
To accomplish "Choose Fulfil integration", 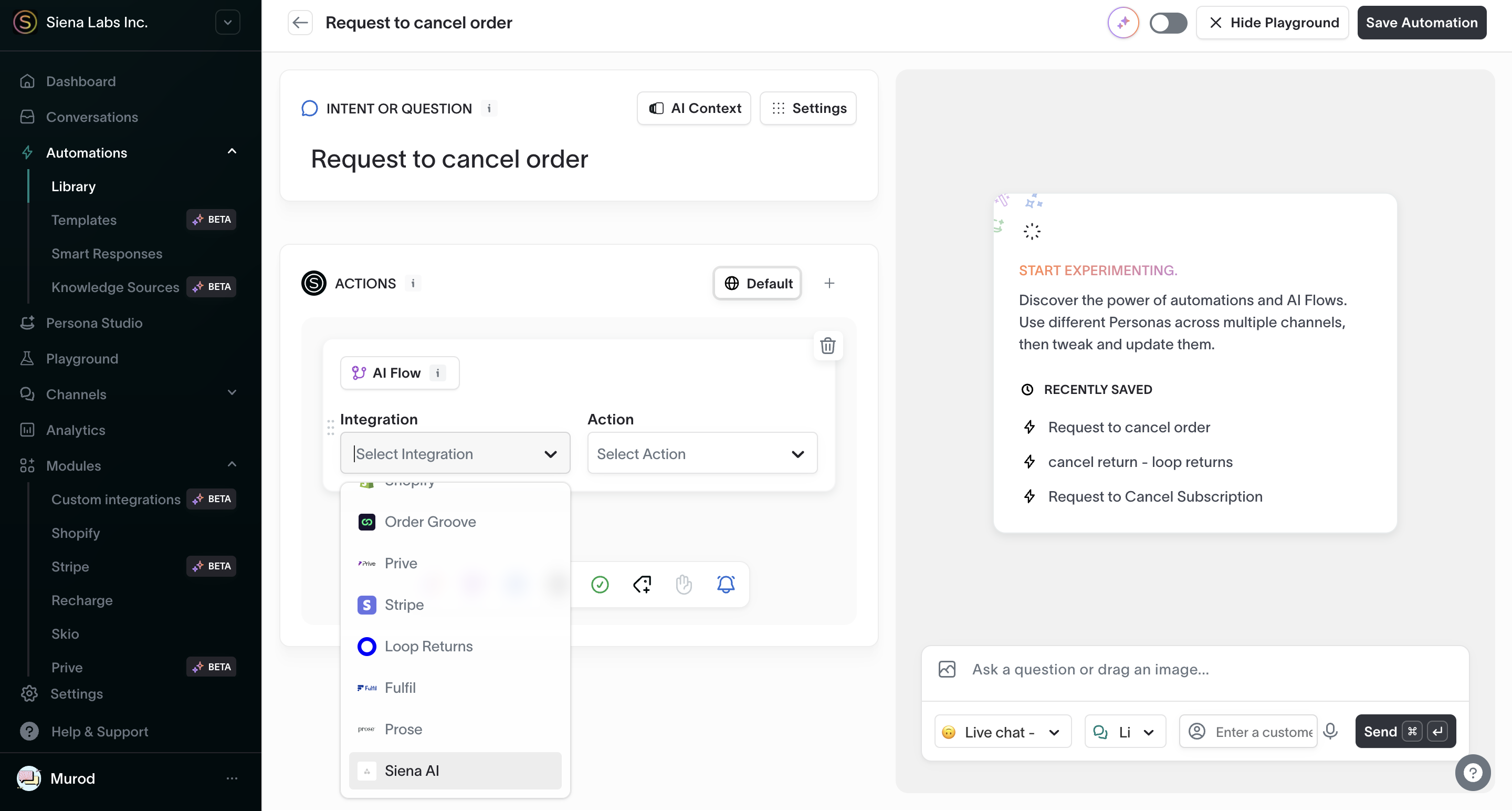I will point(455,688).
